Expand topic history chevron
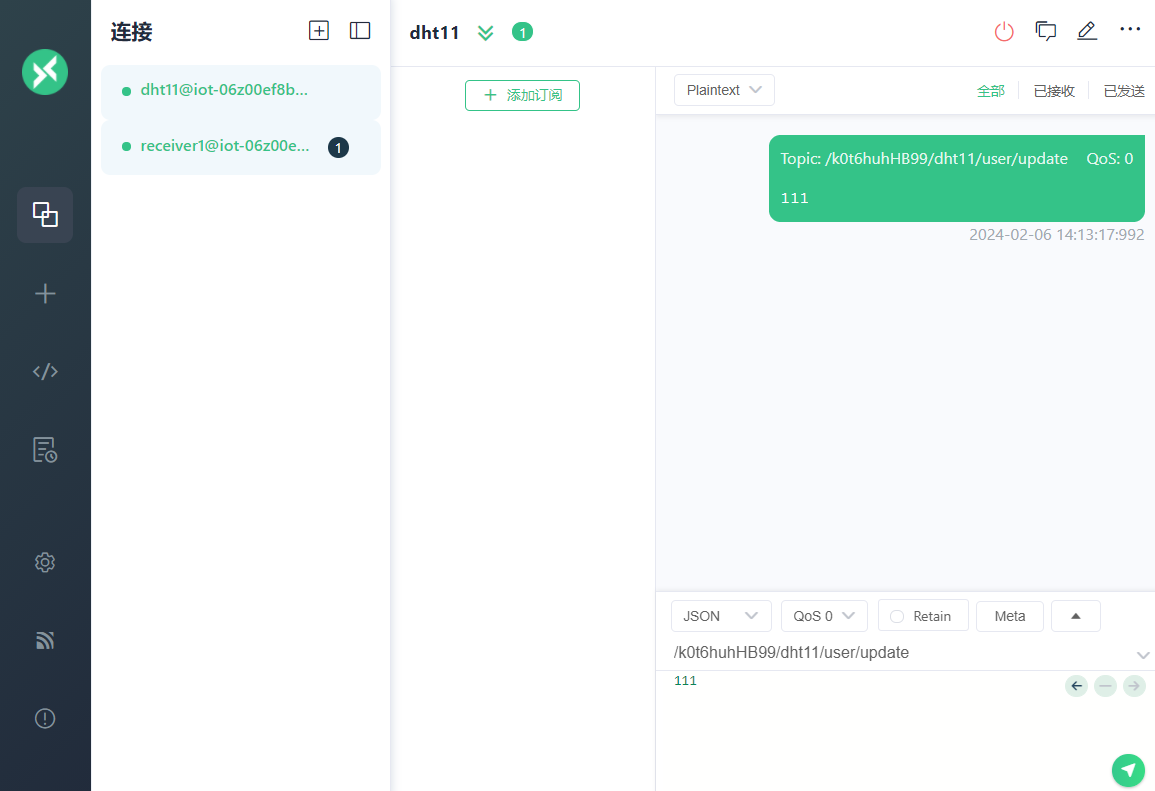 1142,655
